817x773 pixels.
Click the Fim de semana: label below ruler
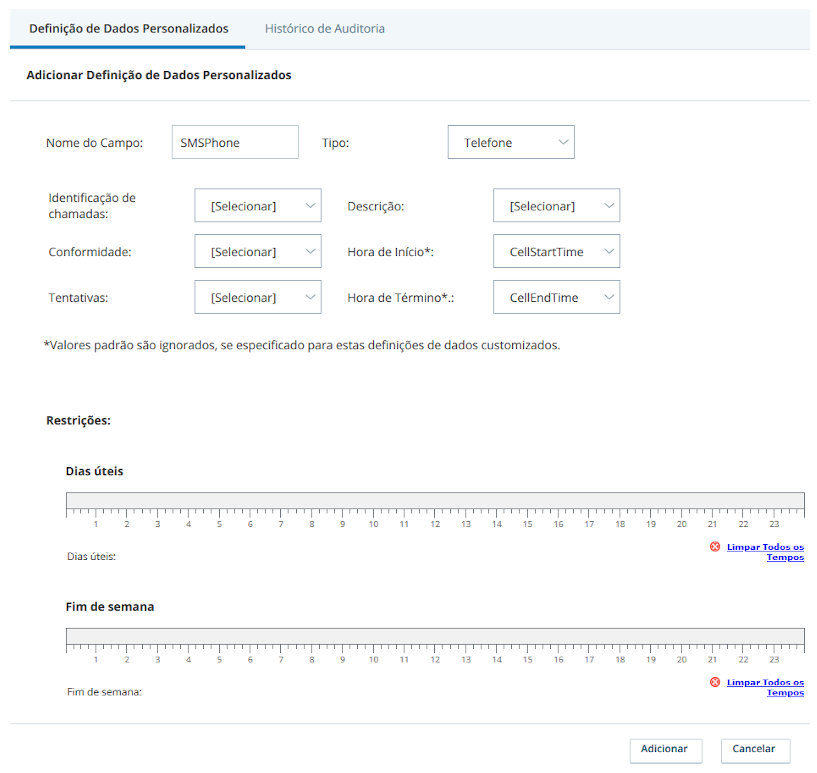pyautogui.click(x=104, y=692)
